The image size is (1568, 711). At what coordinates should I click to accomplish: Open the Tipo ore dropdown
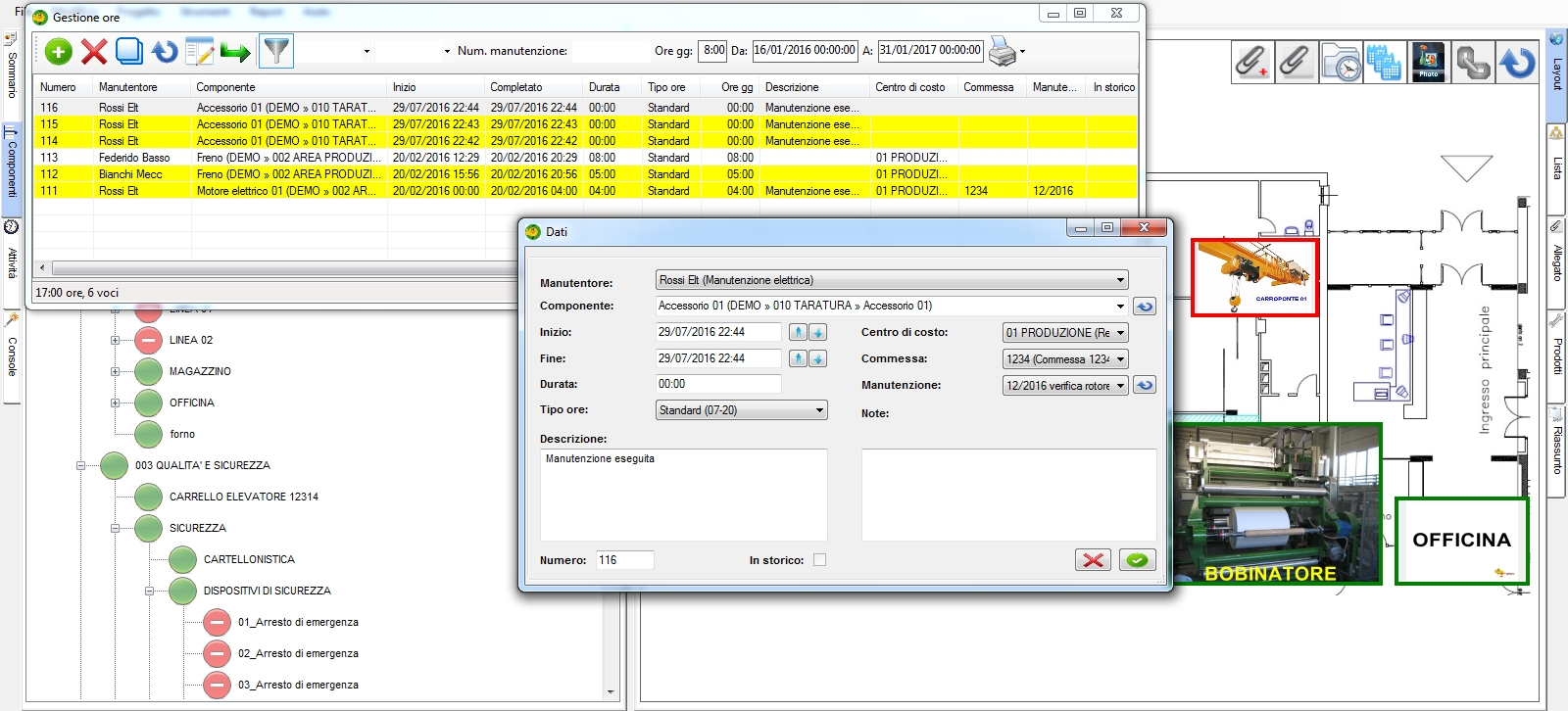(819, 410)
